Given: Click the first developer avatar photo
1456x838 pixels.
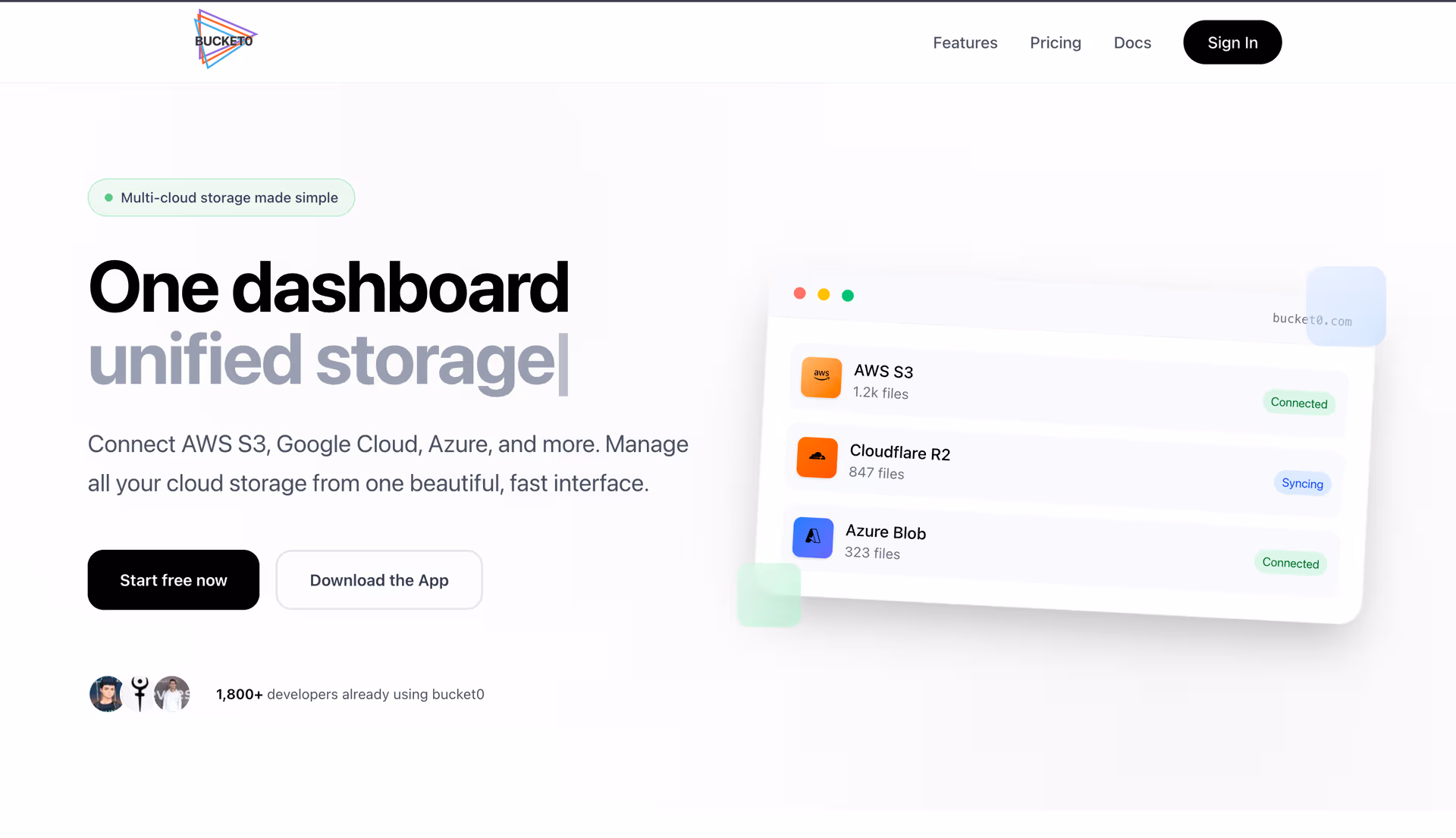Looking at the screenshot, I should 106,694.
